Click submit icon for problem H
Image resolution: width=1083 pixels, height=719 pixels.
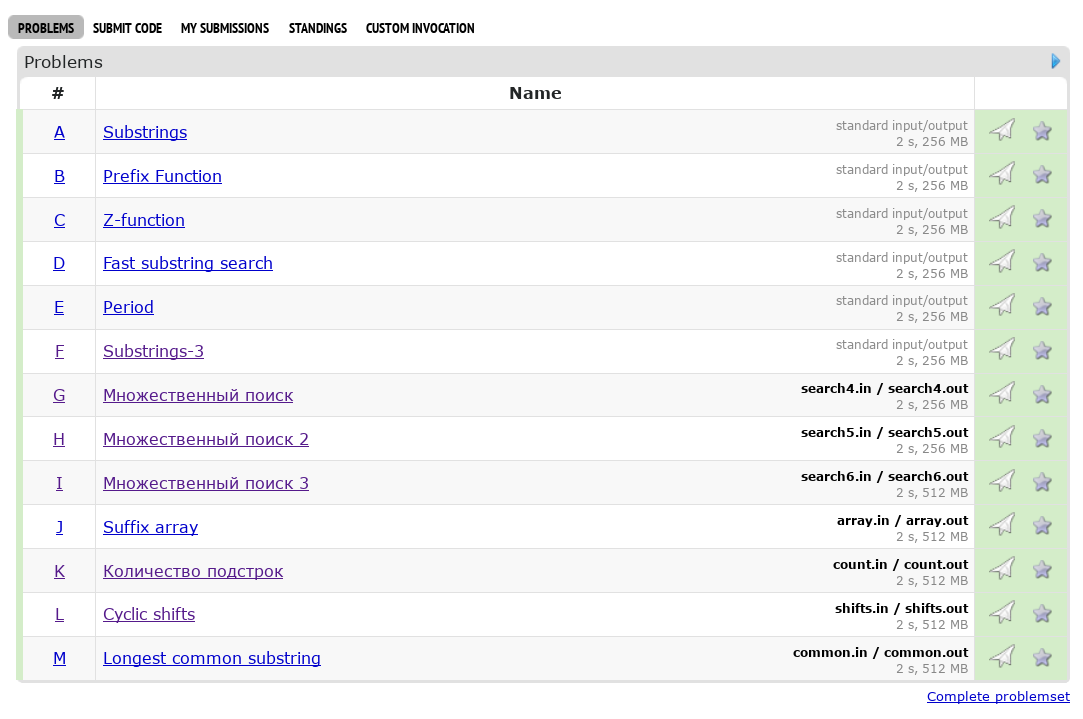pos(1001,437)
